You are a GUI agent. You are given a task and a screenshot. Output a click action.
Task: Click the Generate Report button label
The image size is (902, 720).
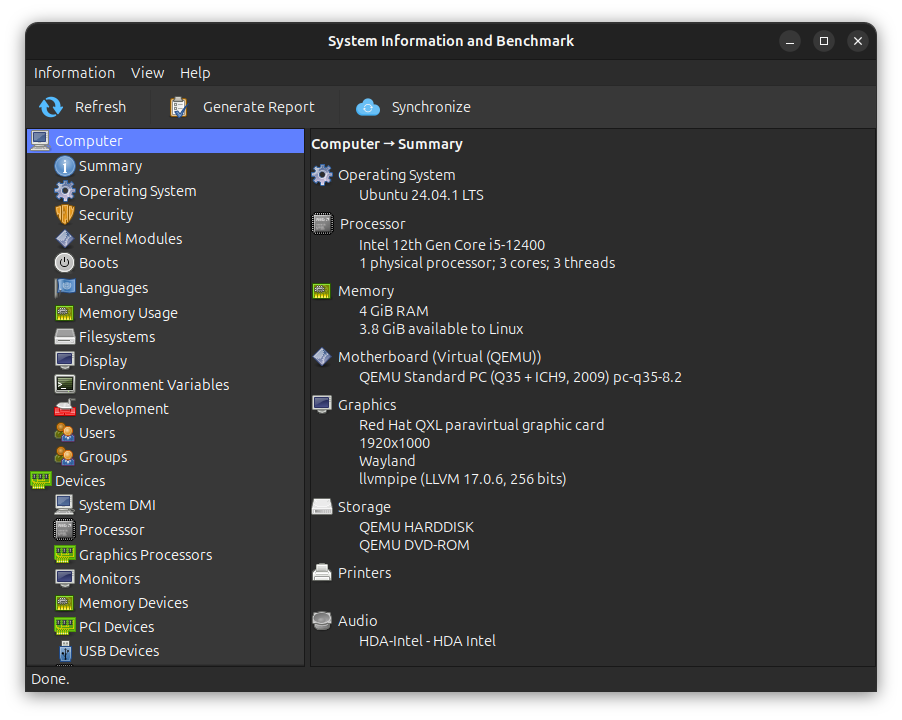[x=258, y=107]
